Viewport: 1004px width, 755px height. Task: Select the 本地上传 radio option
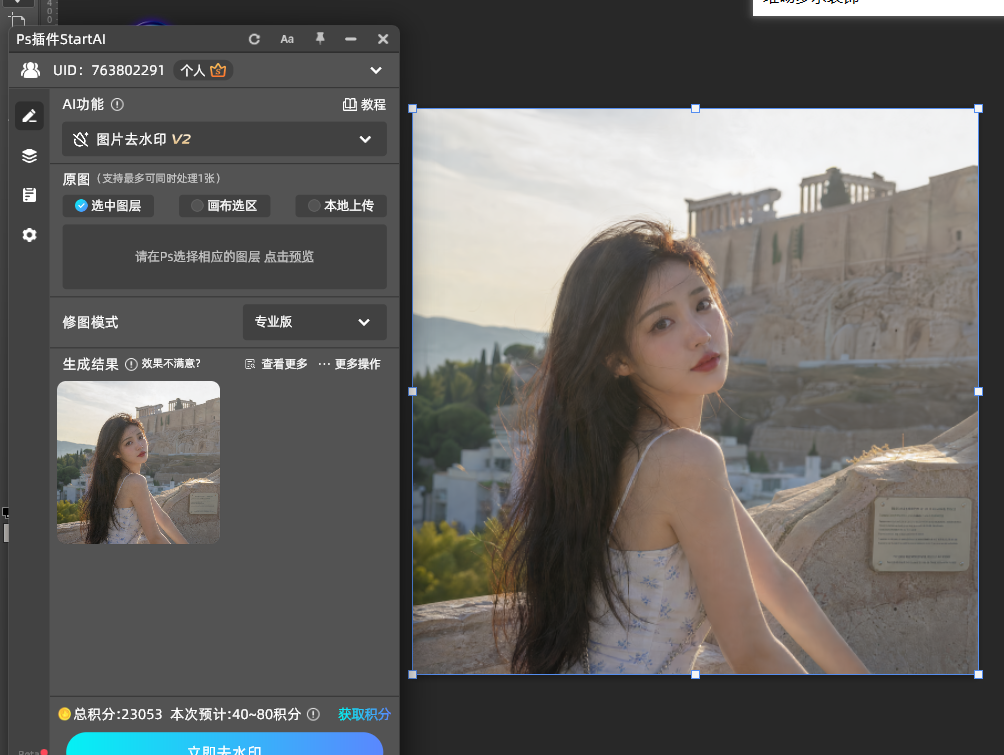point(341,206)
